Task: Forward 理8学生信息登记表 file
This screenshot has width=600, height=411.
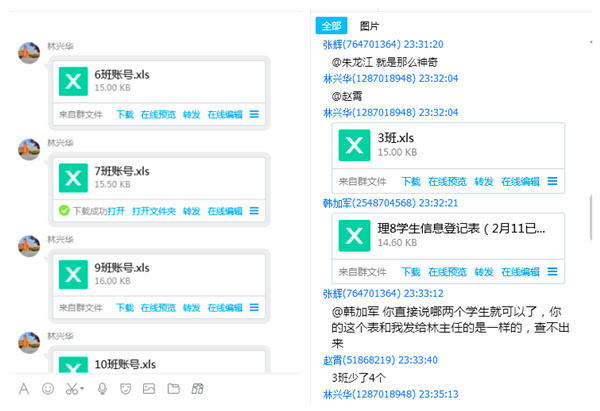Action: [x=484, y=272]
